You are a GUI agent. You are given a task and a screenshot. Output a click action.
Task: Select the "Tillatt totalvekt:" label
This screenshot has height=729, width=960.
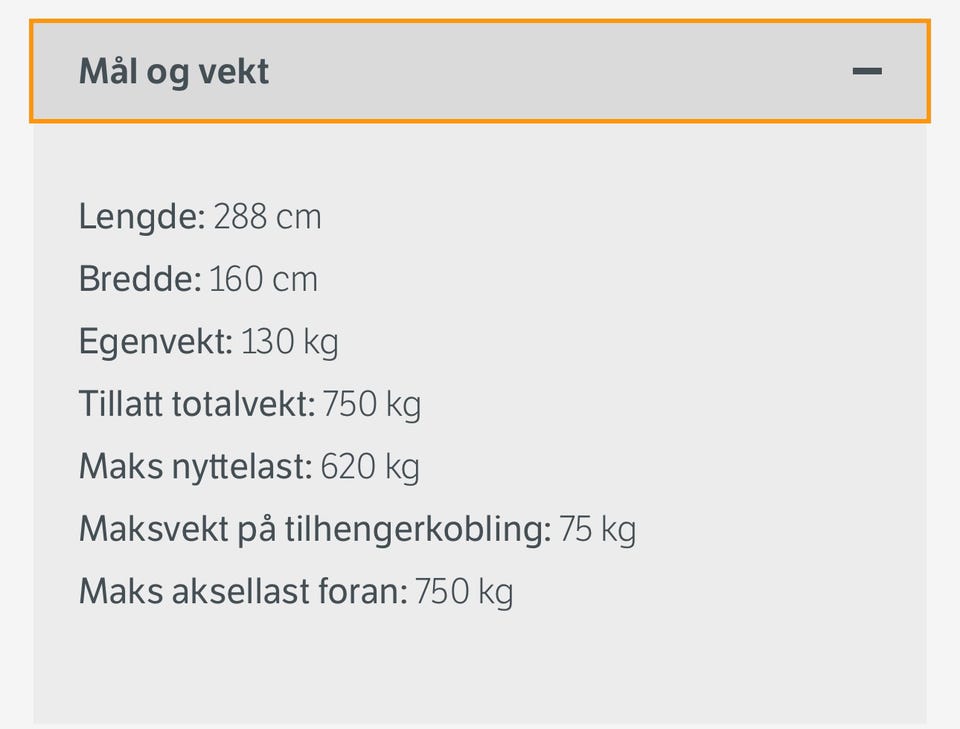[197, 405]
